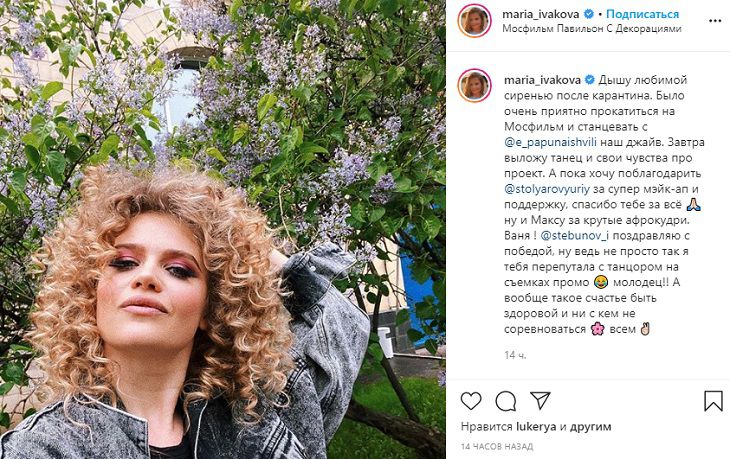Click the verified badge in the header
The image size is (730, 459).
tap(588, 14)
